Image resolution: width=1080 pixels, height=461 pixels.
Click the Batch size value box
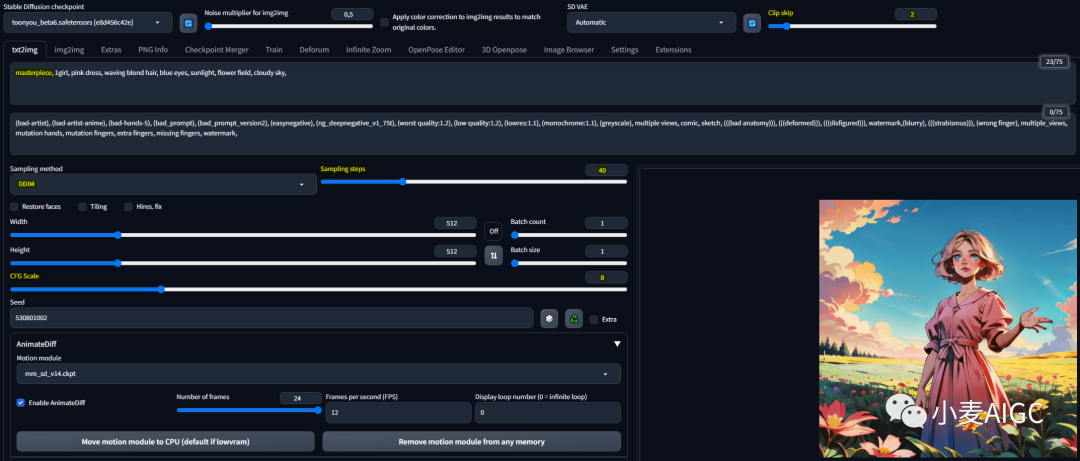pyautogui.click(x=606, y=252)
